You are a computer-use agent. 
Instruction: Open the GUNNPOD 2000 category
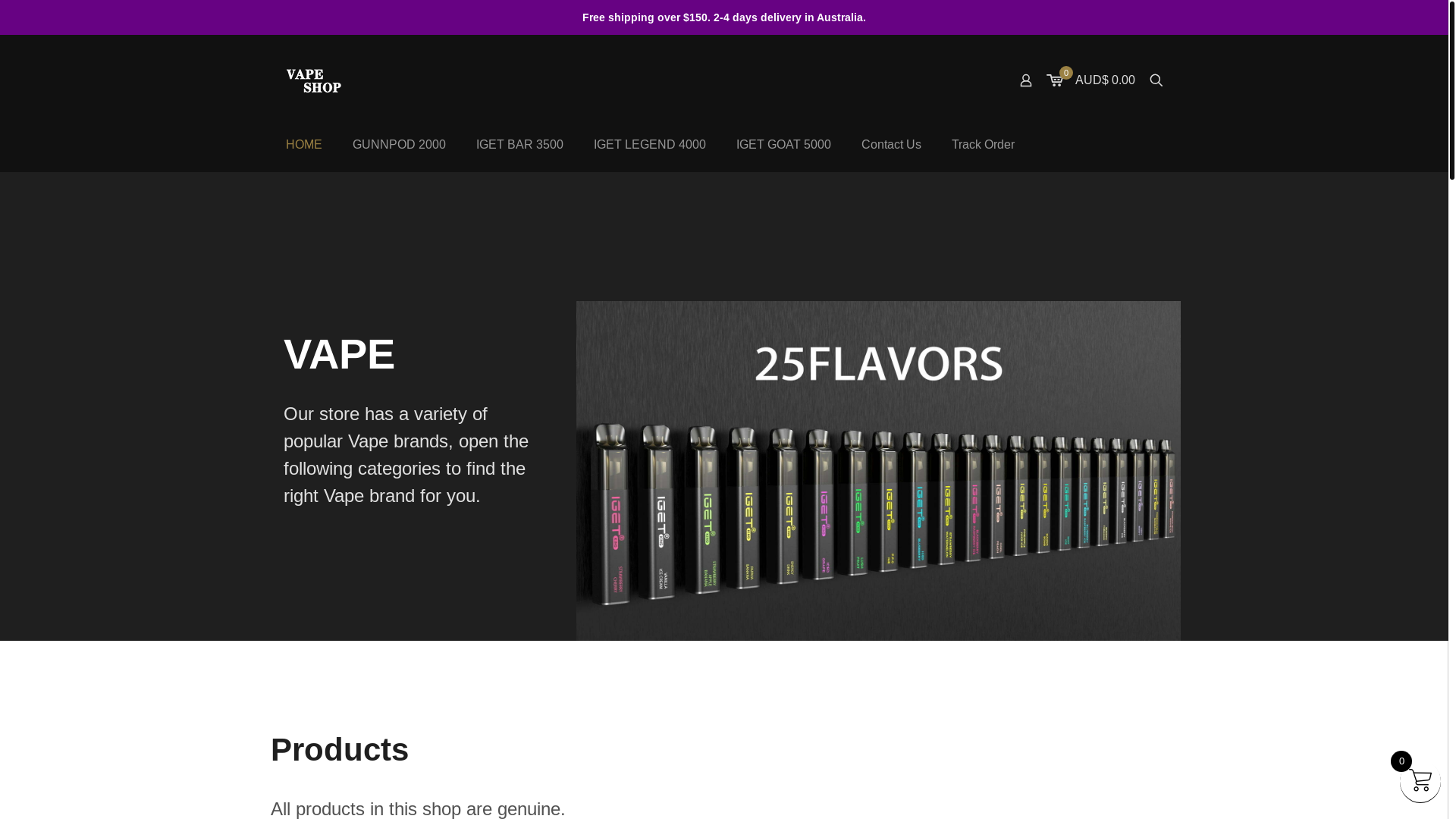[399, 145]
